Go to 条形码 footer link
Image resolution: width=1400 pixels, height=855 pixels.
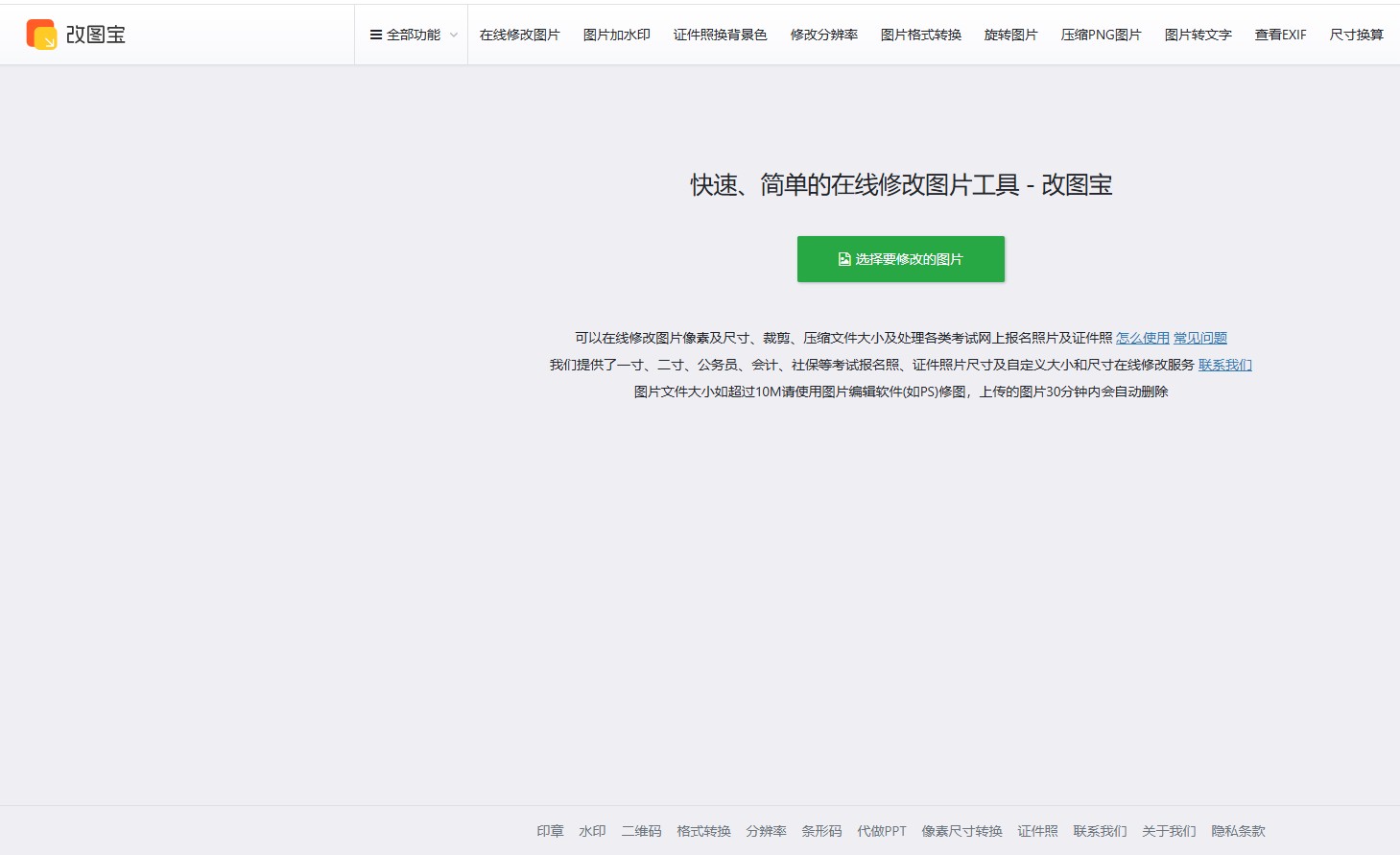pyautogui.click(x=821, y=831)
